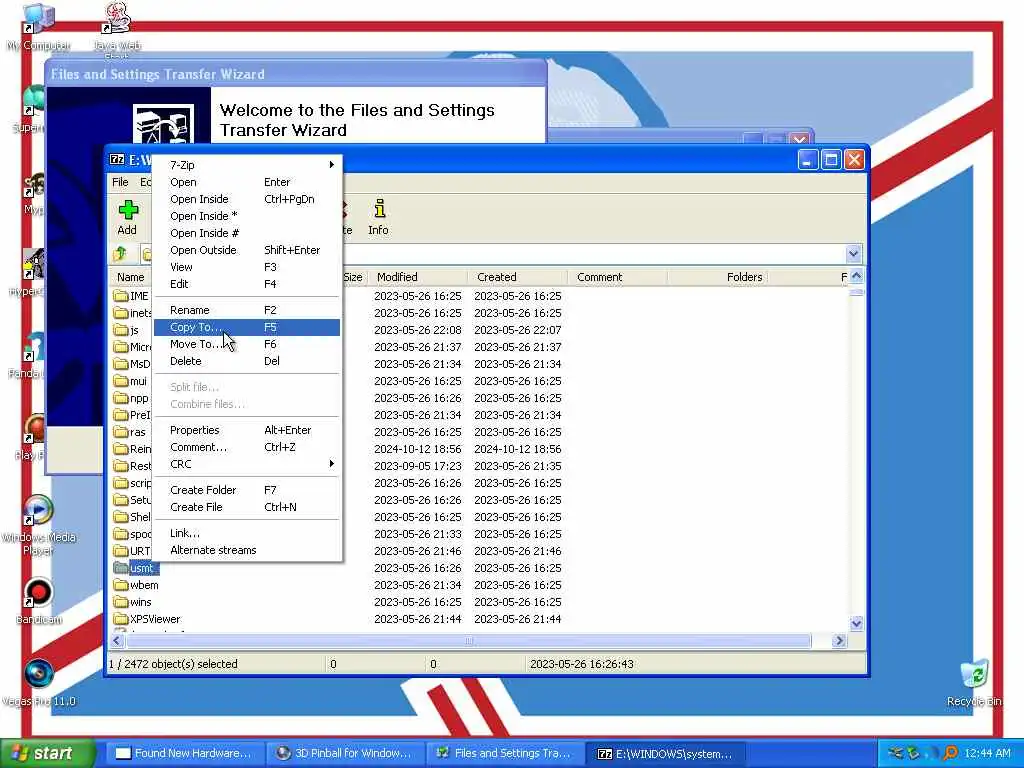Select Properties in the context menu
This screenshot has width=1024, height=768.
click(x=247, y=430)
